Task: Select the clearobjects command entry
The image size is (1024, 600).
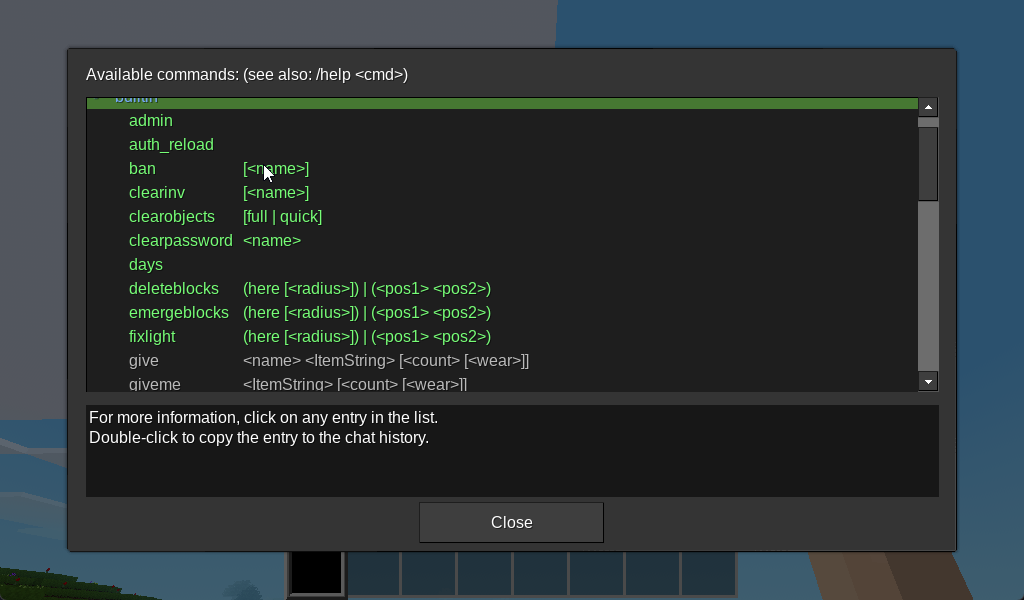Action: coord(502,217)
